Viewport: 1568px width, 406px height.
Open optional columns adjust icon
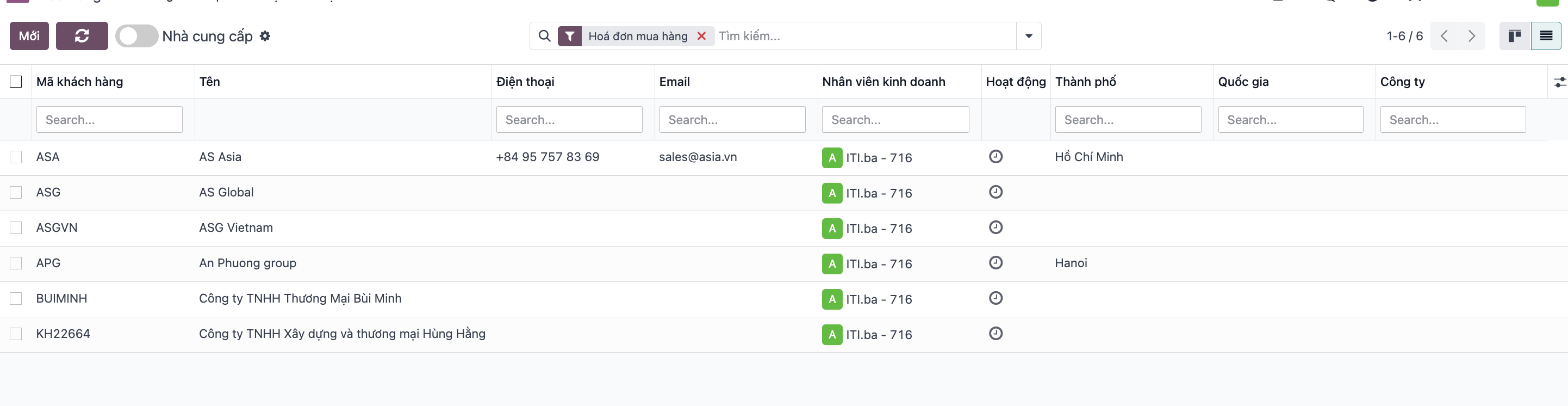coord(1559,82)
